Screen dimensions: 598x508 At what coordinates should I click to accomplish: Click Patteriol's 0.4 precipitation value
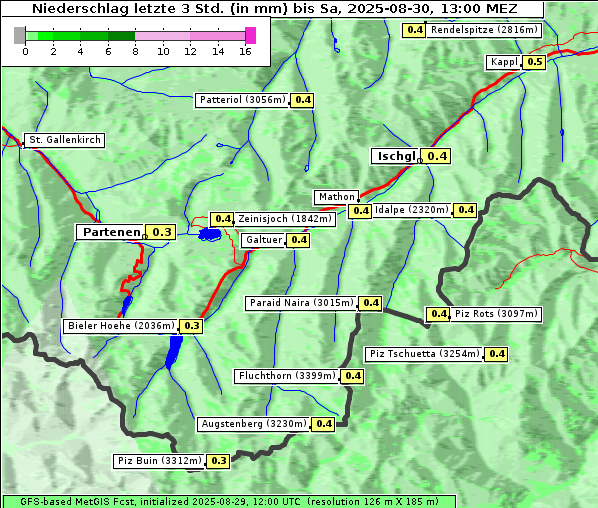pyautogui.click(x=303, y=100)
